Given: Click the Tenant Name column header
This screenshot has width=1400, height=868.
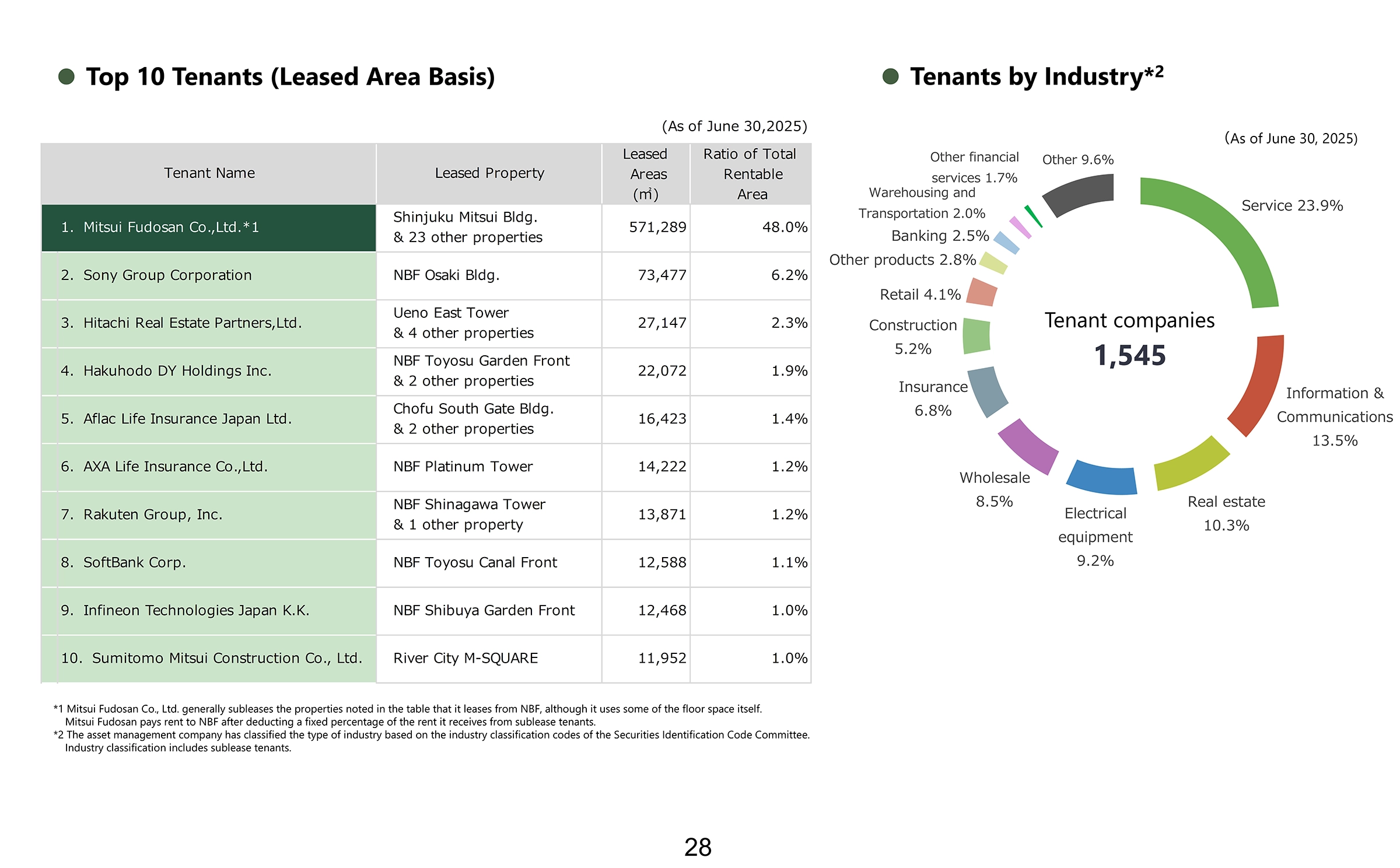Looking at the screenshot, I should pos(208,173).
